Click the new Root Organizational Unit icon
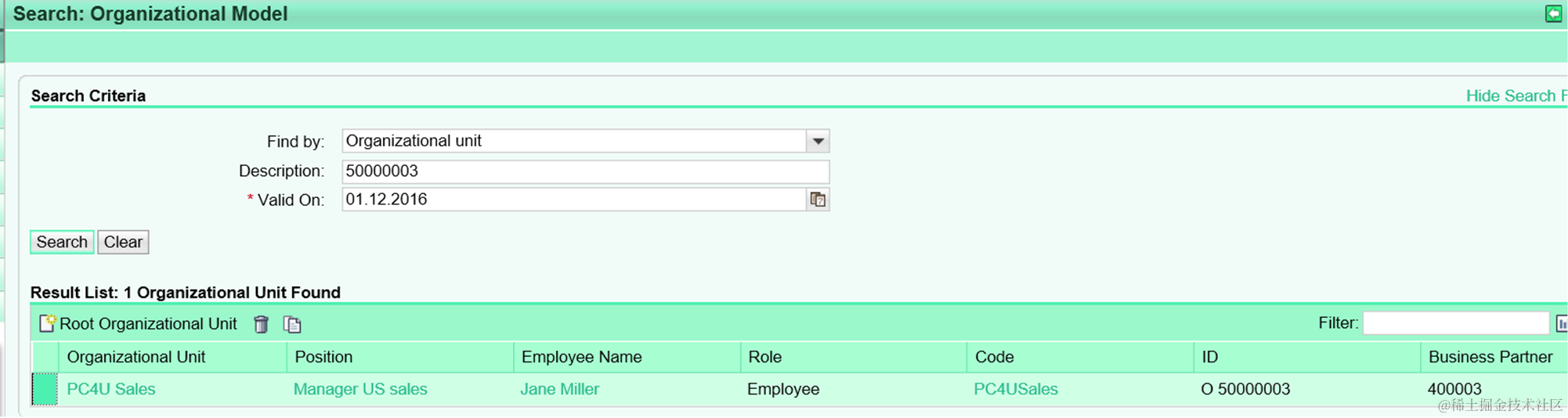1568x418 pixels. (48, 323)
